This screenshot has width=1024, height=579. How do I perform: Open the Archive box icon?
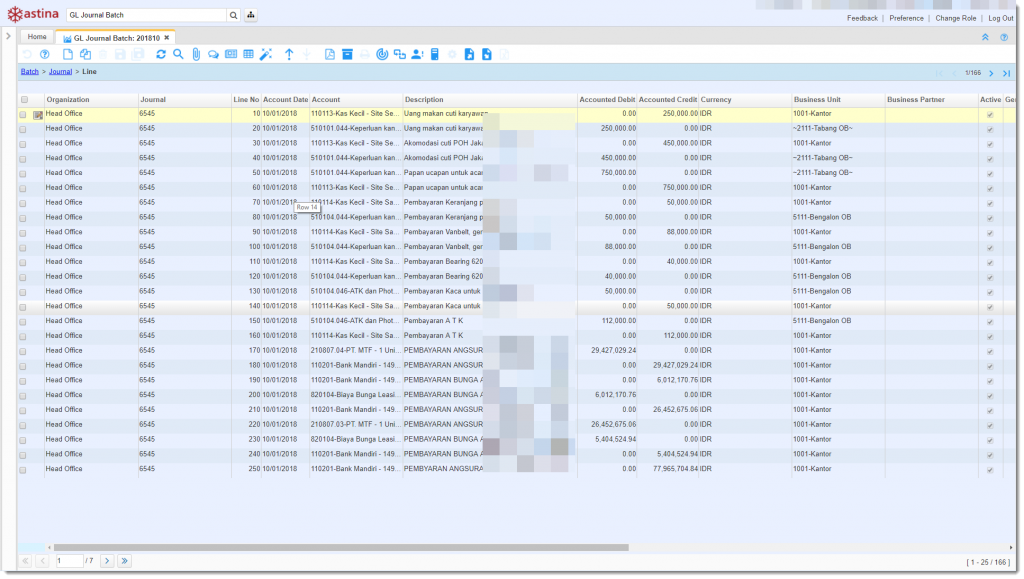pyautogui.click(x=347, y=54)
